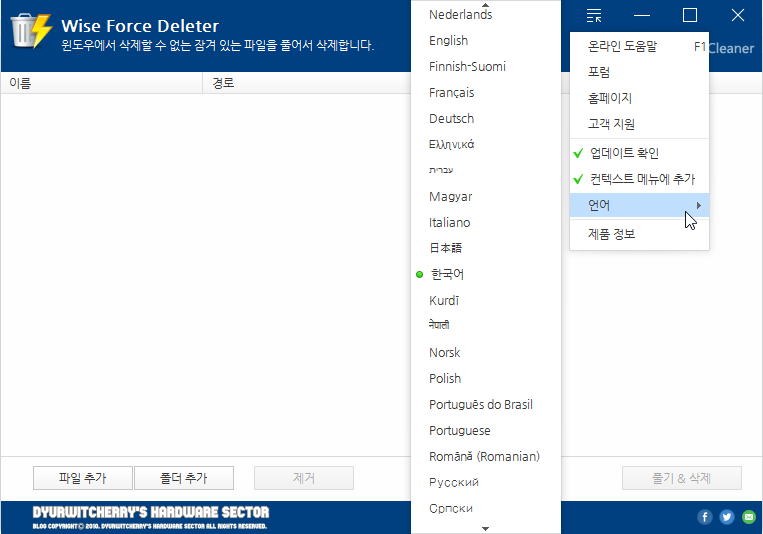Maximize the Wise Force Deleter window

(690, 16)
